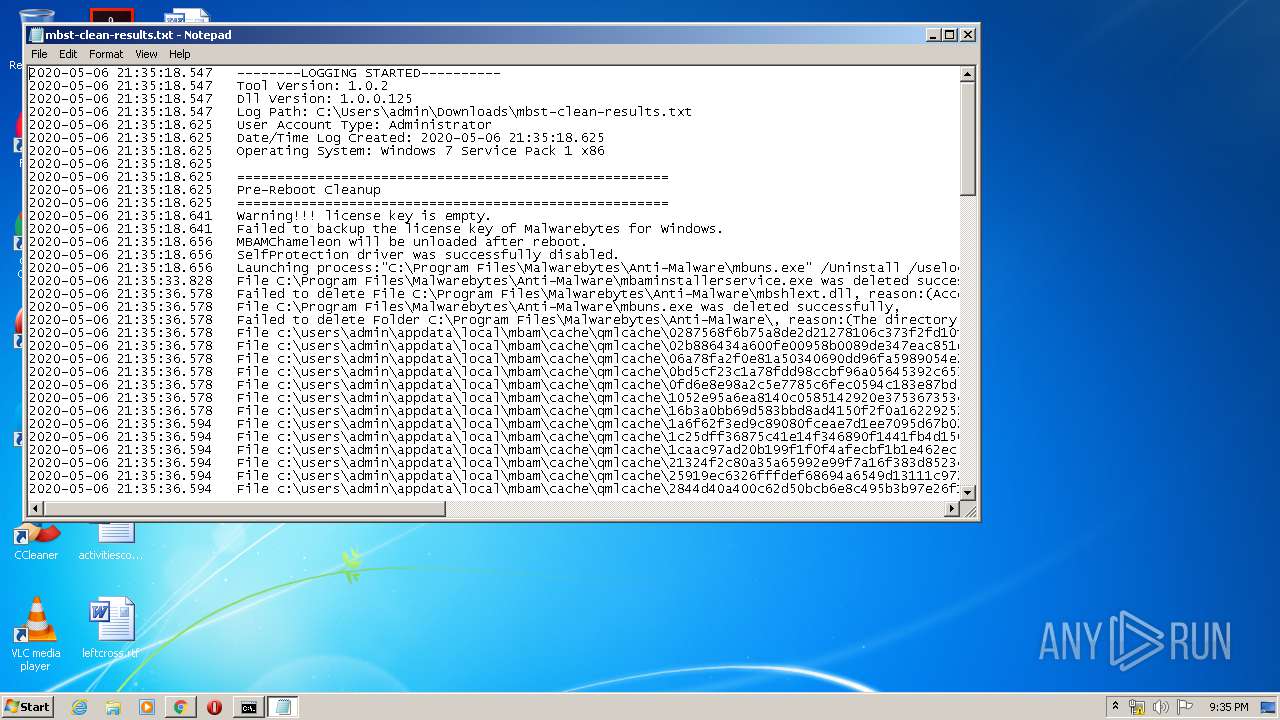The width and height of the screenshot is (1280, 720).
Task: Open the Help menu in Notepad
Action: coord(180,54)
